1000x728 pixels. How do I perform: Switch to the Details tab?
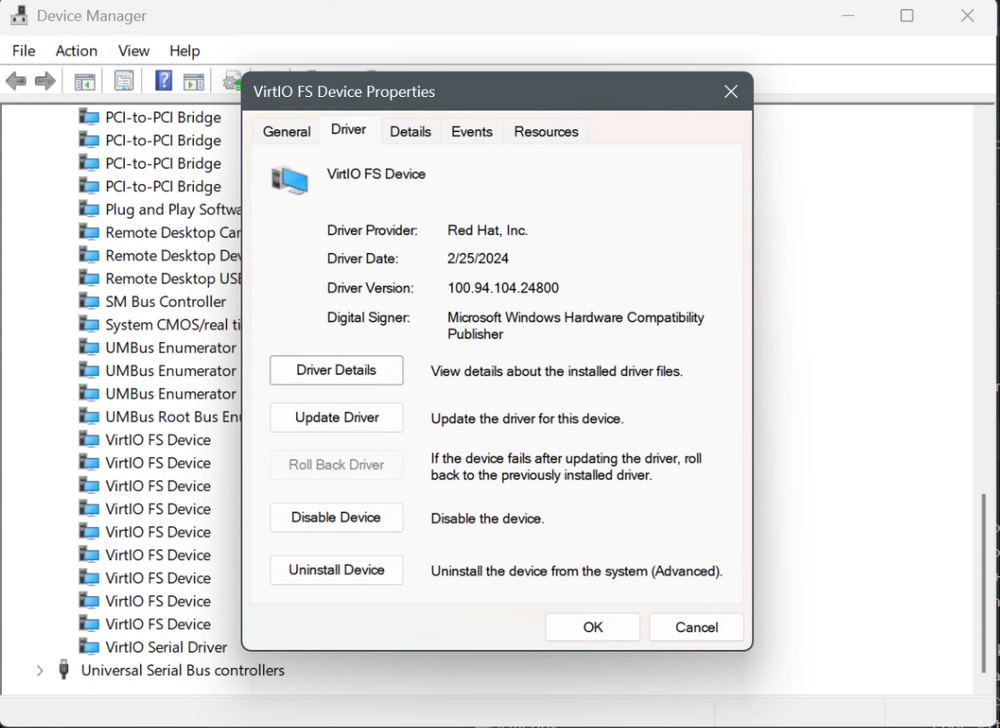[x=410, y=131]
